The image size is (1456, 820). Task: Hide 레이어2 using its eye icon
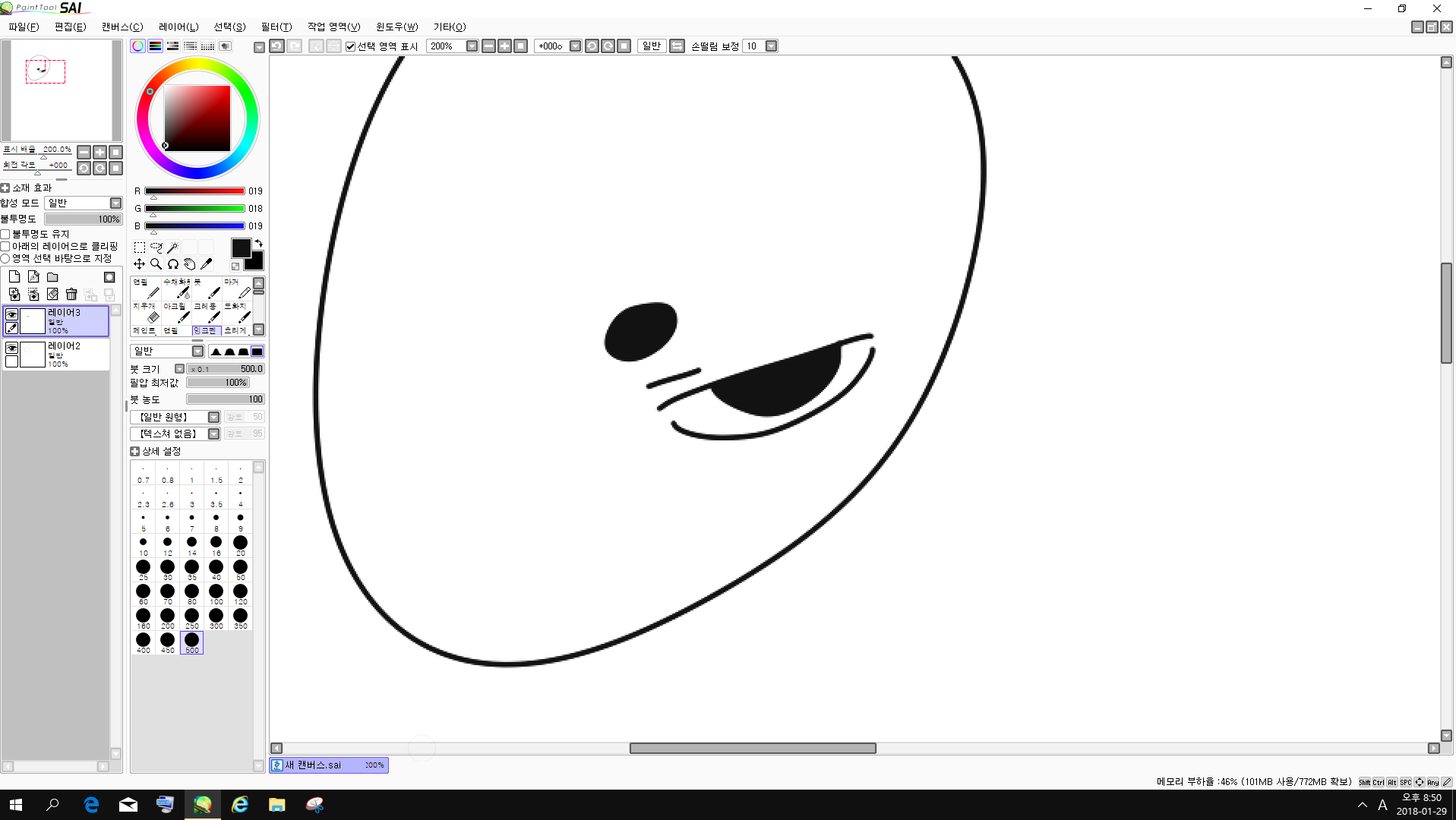(x=11, y=348)
